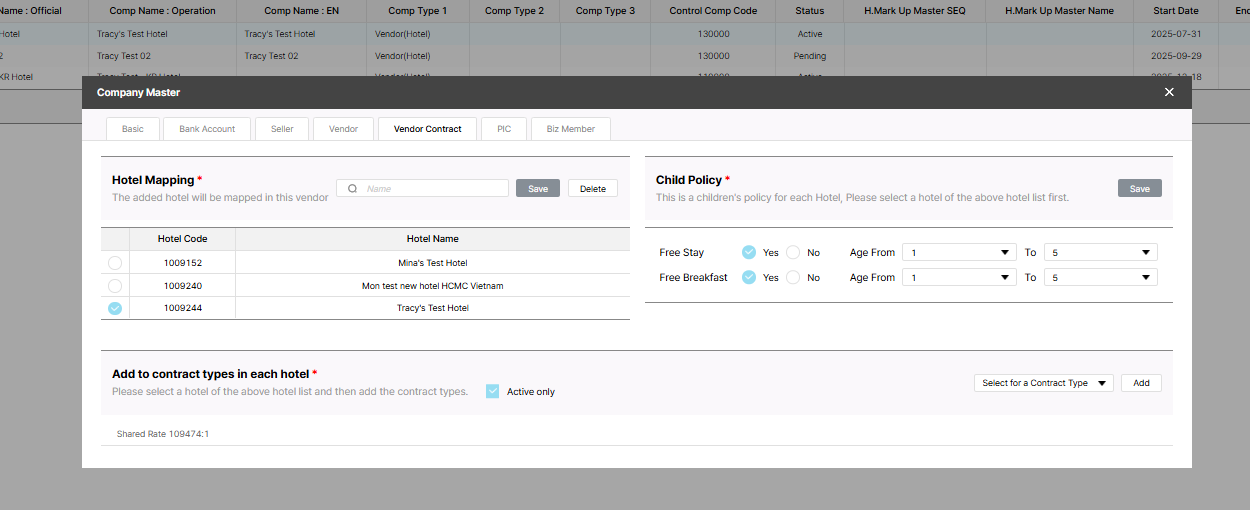The image size is (1250, 510).
Task: Open the Biz Member tab
Action: 570,129
